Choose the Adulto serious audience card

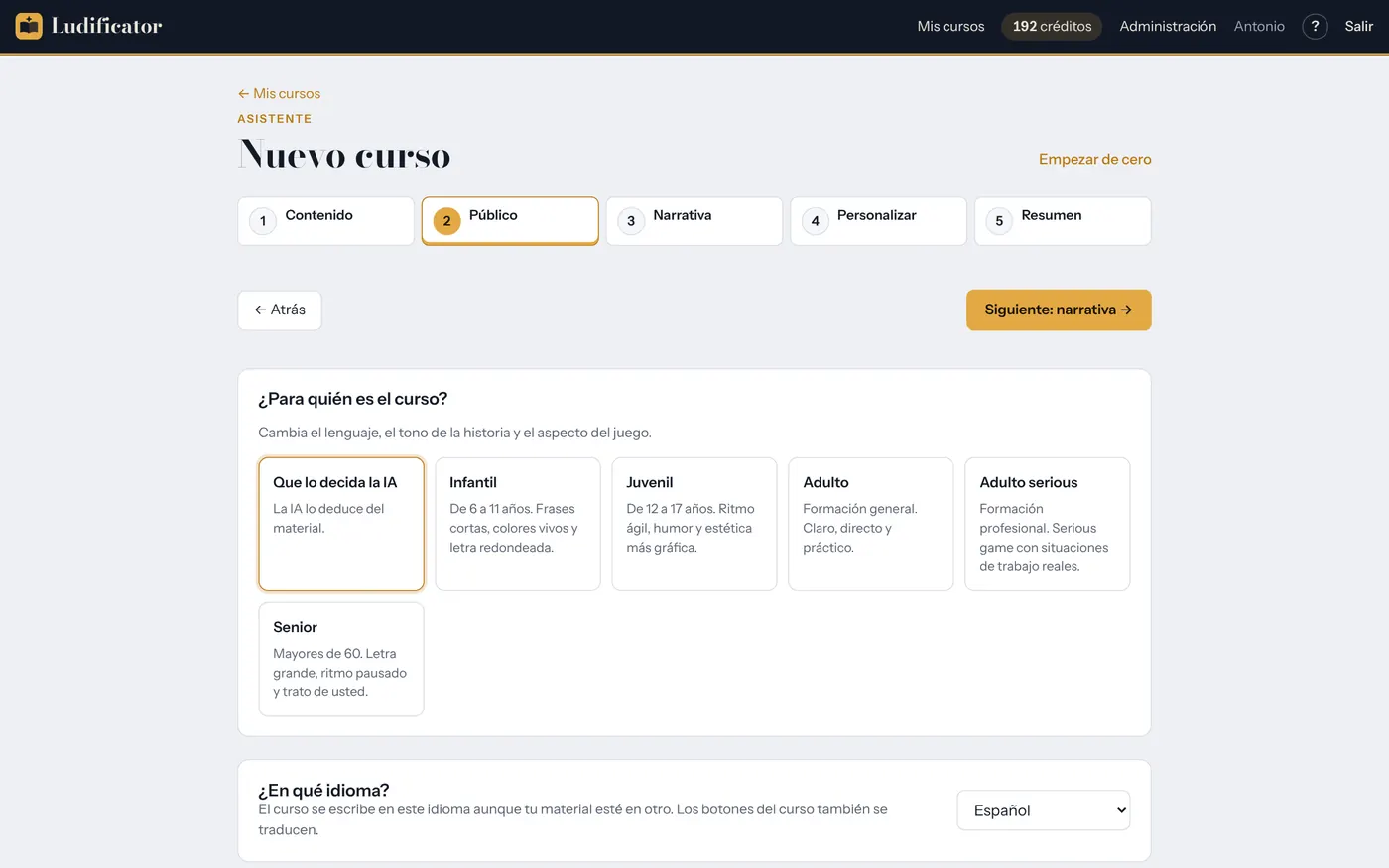pos(1048,524)
